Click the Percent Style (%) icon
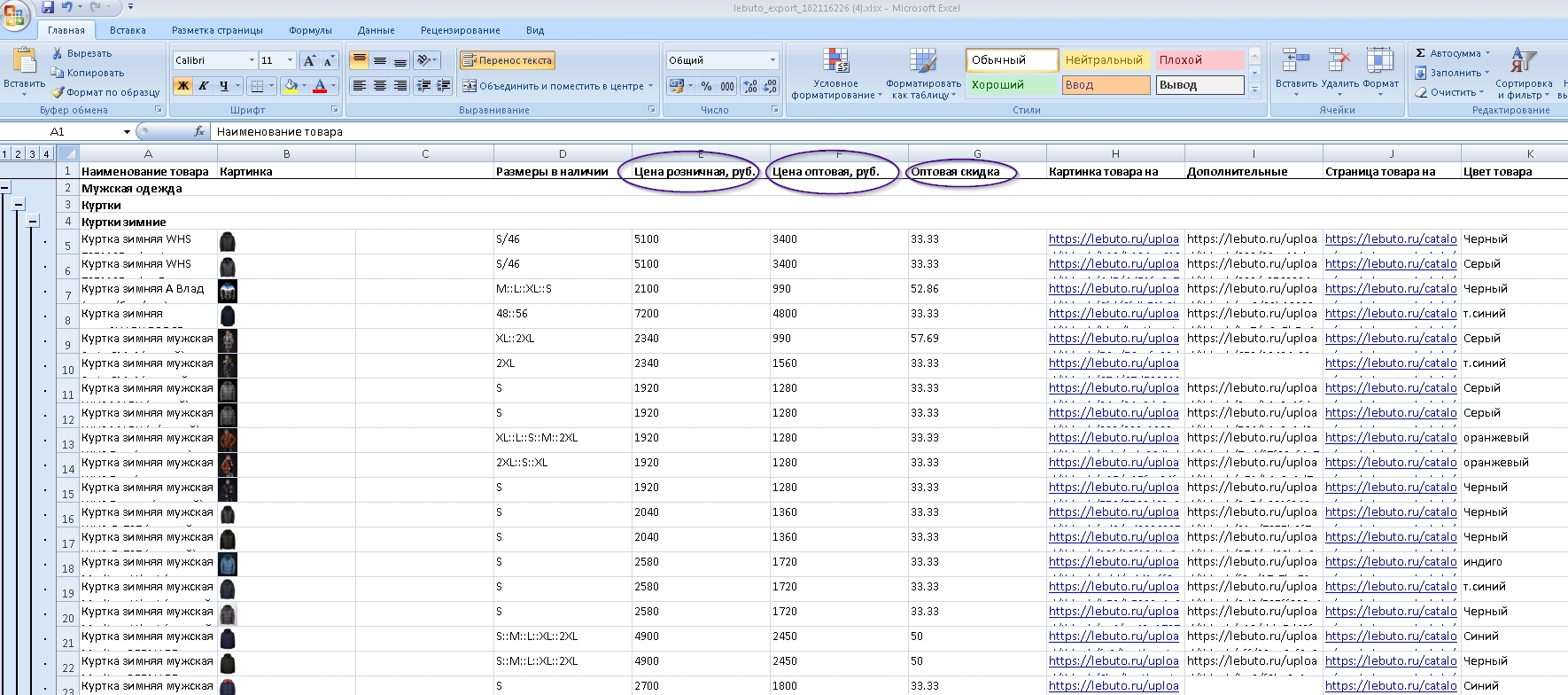The height and width of the screenshot is (695, 1568). click(x=706, y=86)
